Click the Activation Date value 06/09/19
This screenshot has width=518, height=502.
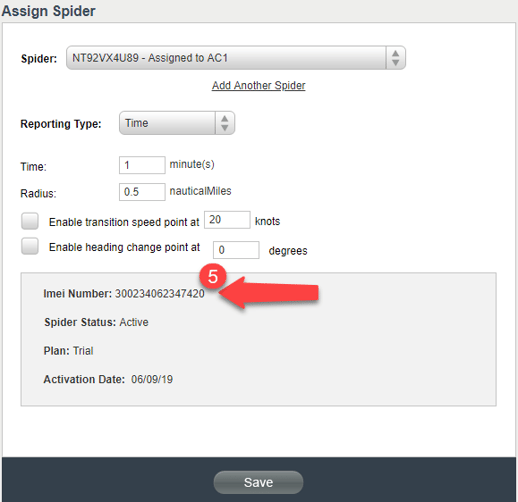pos(152,379)
